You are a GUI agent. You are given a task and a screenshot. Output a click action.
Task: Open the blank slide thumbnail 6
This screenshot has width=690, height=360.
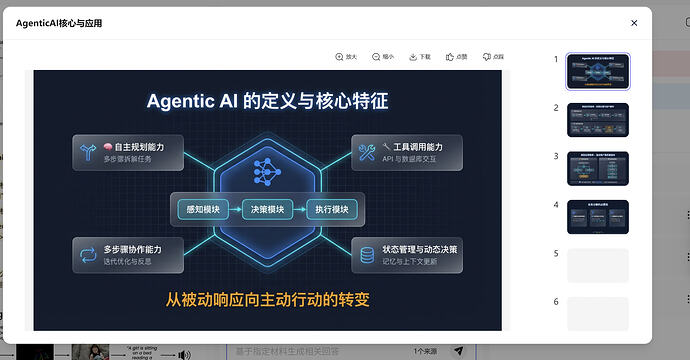[598, 314]
